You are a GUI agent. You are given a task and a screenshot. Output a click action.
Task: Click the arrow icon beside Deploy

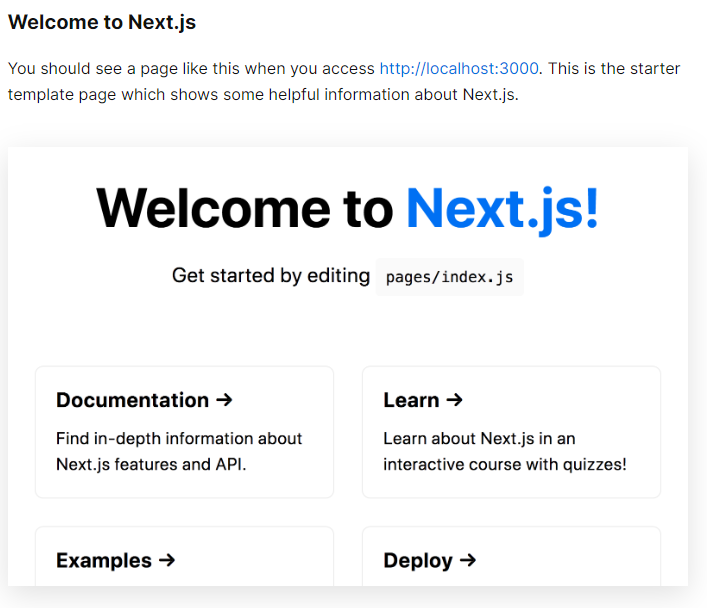467,560
